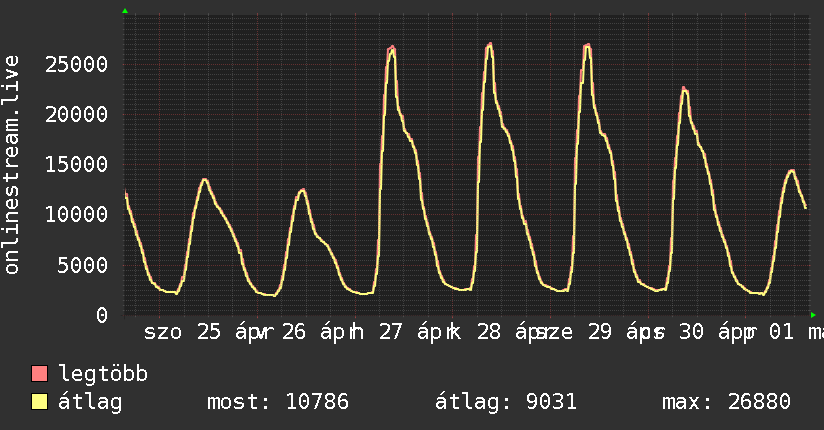824x430 pixels.
Task: Click the 5000 y-axis label
Action: coord(83,265)
